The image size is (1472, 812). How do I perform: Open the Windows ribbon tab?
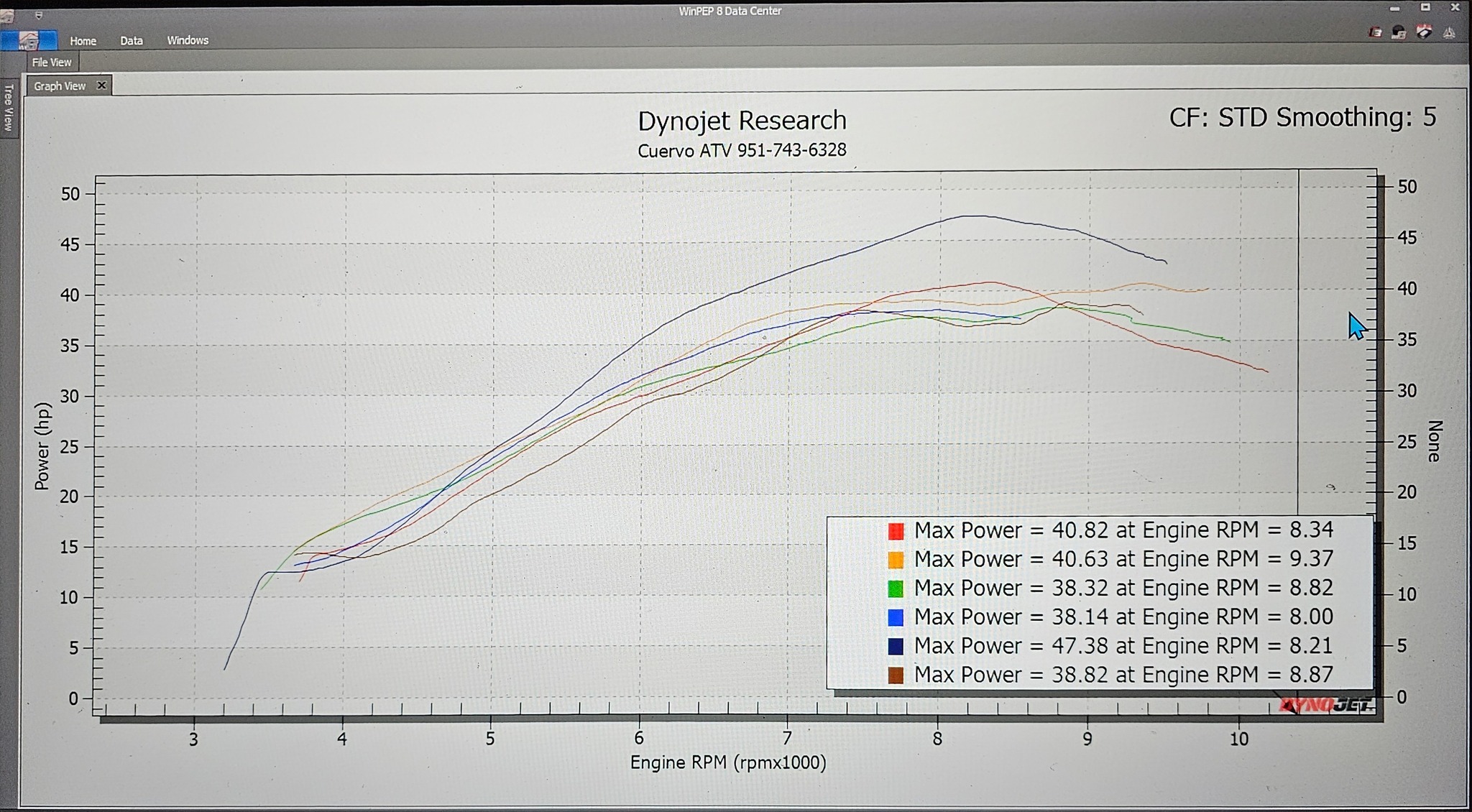188,40
